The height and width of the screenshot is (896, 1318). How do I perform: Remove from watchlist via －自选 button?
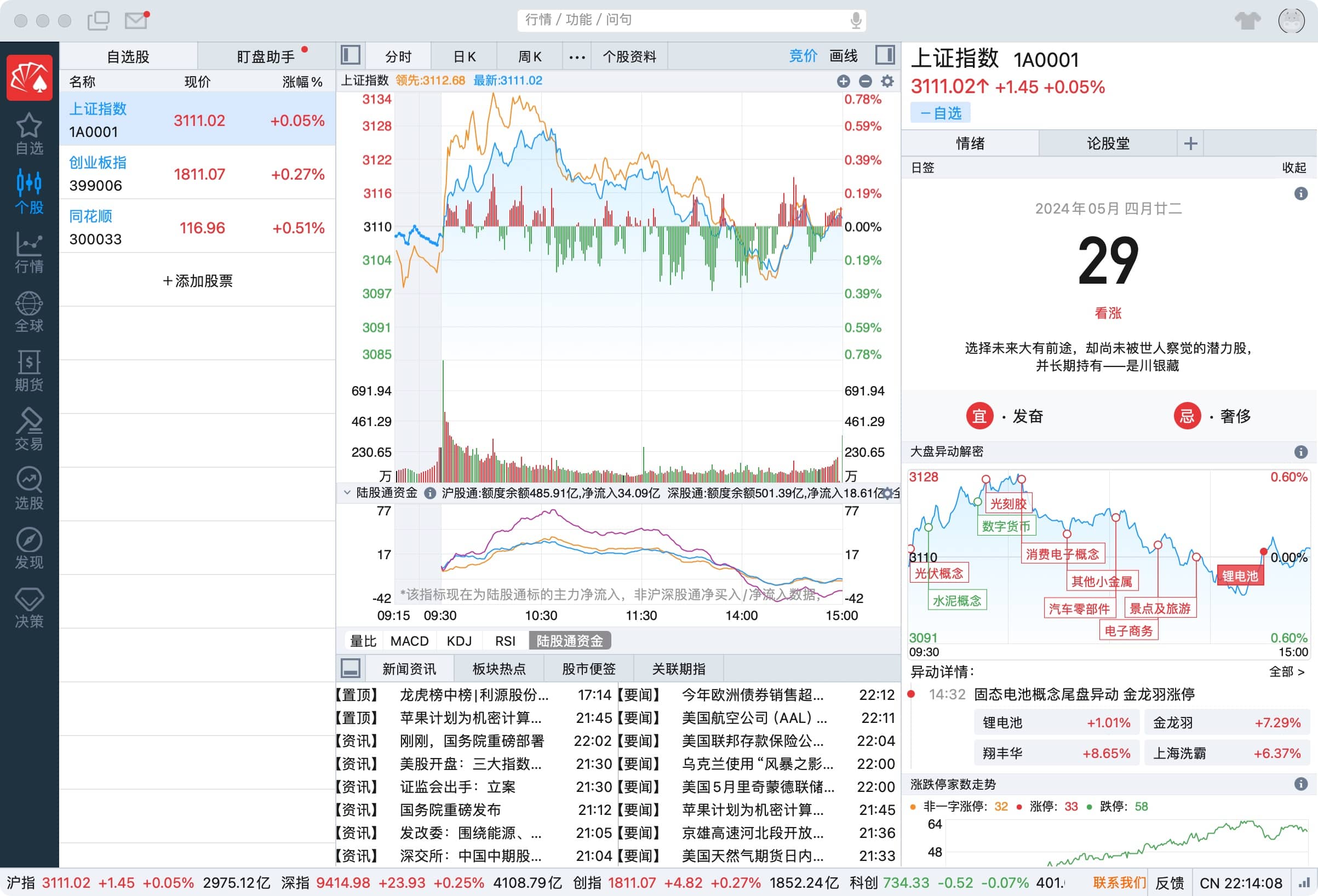click(941, 113)
